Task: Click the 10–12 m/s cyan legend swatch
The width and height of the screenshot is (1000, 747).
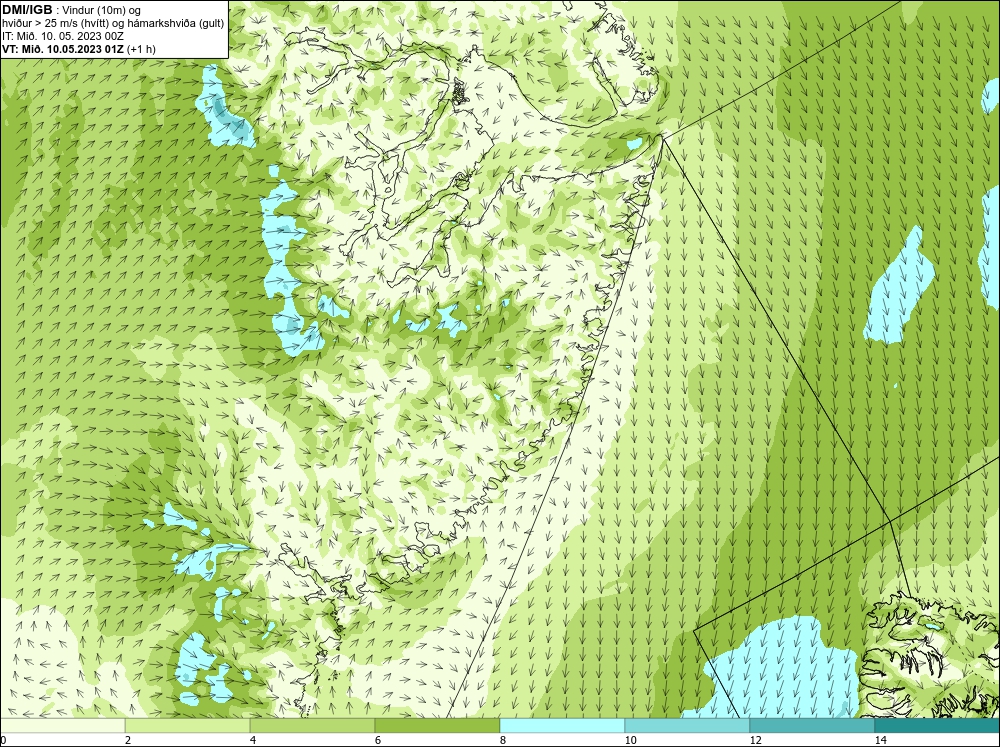Action: tap(688, 725)
